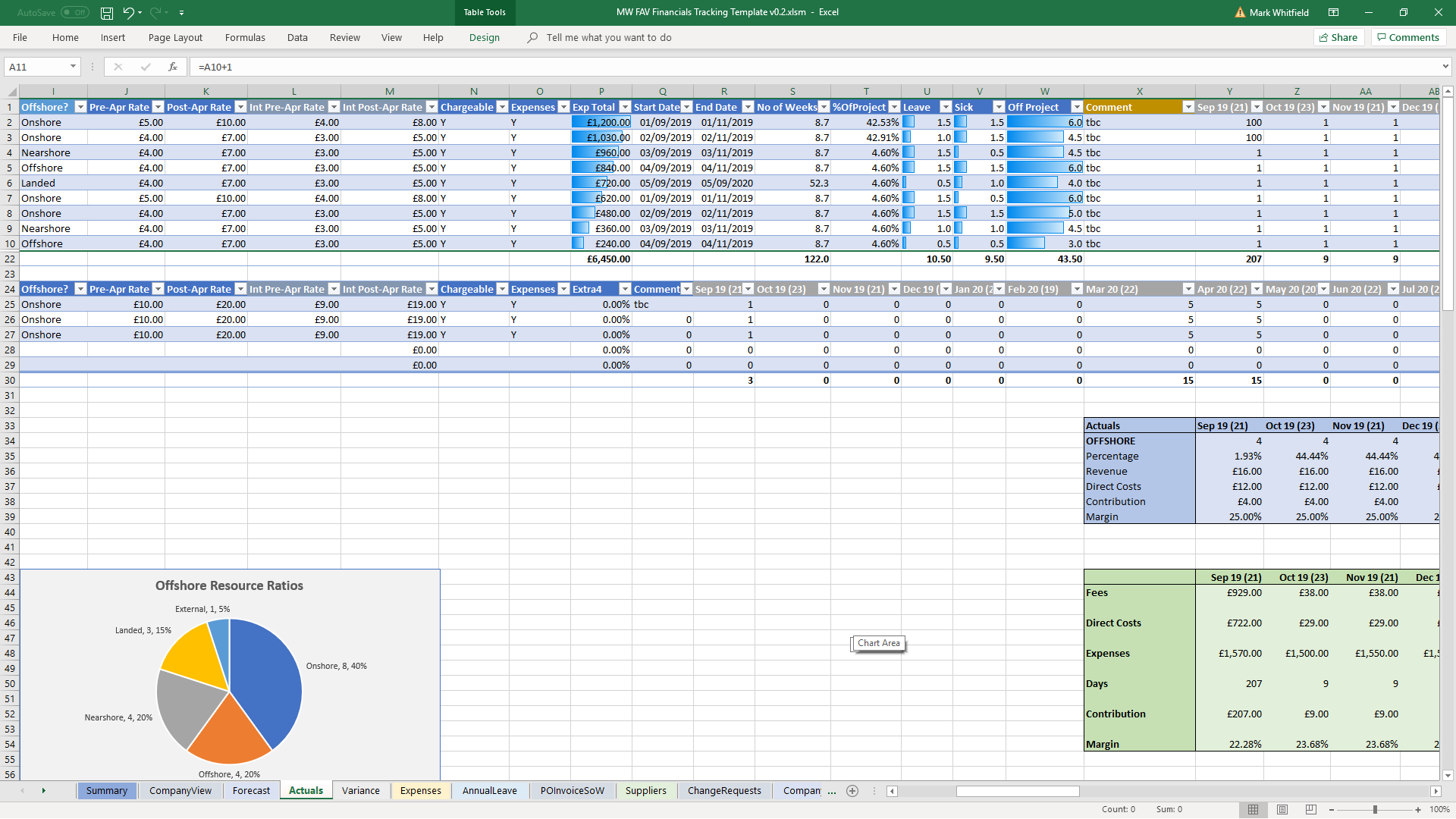The height and width of the screenshot is (819, 1456).
Task: Switch to Page Break Preview view icon
Action: tap(1311, 810)
